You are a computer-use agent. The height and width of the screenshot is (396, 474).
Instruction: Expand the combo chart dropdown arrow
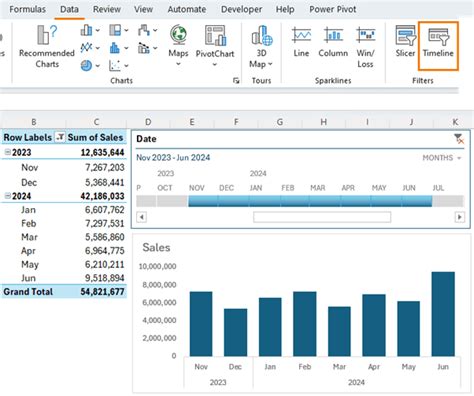[x=155, y=48]
